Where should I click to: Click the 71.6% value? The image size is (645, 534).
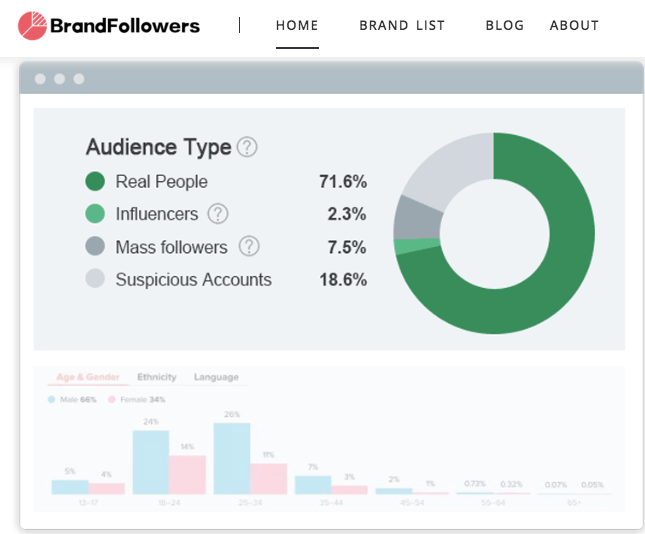pos(343,181)
